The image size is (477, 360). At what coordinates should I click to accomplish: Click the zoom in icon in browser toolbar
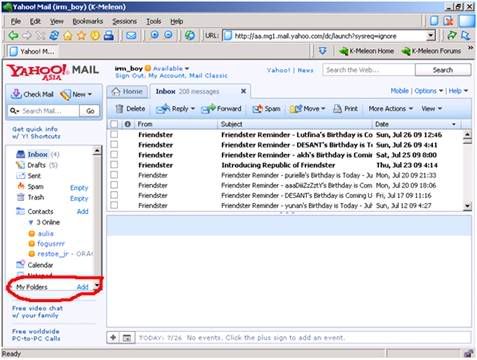(x=154, y=35)
